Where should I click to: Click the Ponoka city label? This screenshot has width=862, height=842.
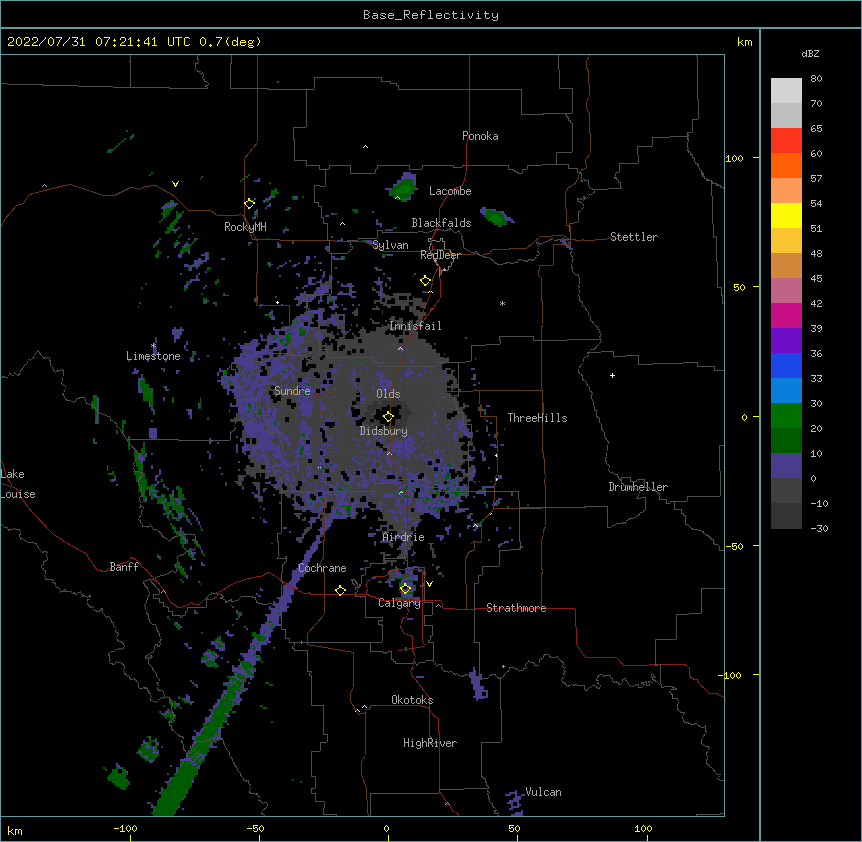(x=480, y=136)
